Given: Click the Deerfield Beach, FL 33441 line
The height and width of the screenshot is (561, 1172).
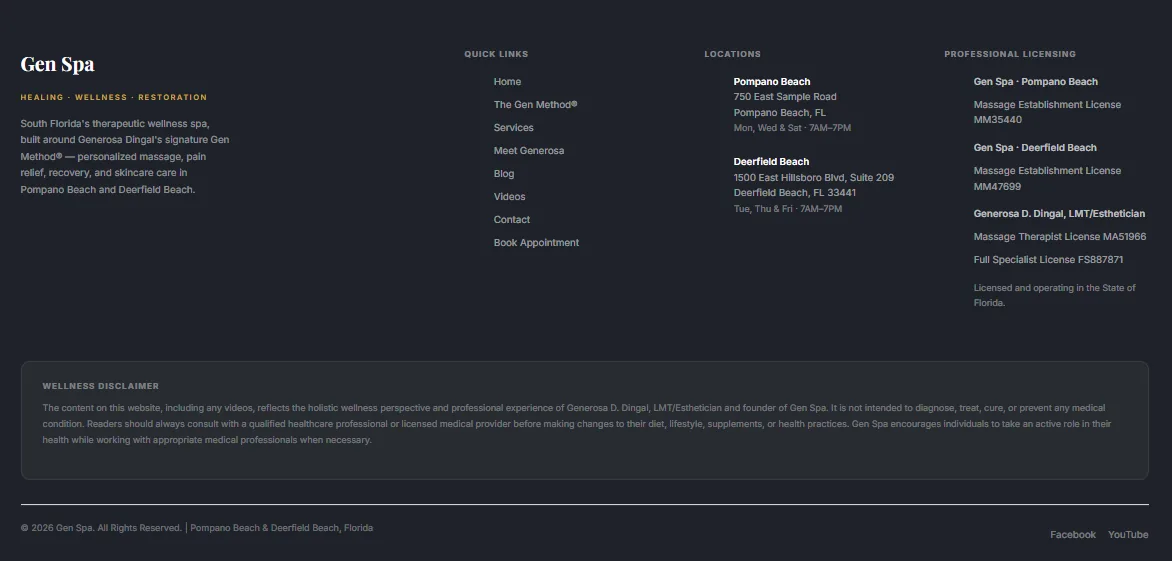Looking at the screenshot, I should pos(795,193).
